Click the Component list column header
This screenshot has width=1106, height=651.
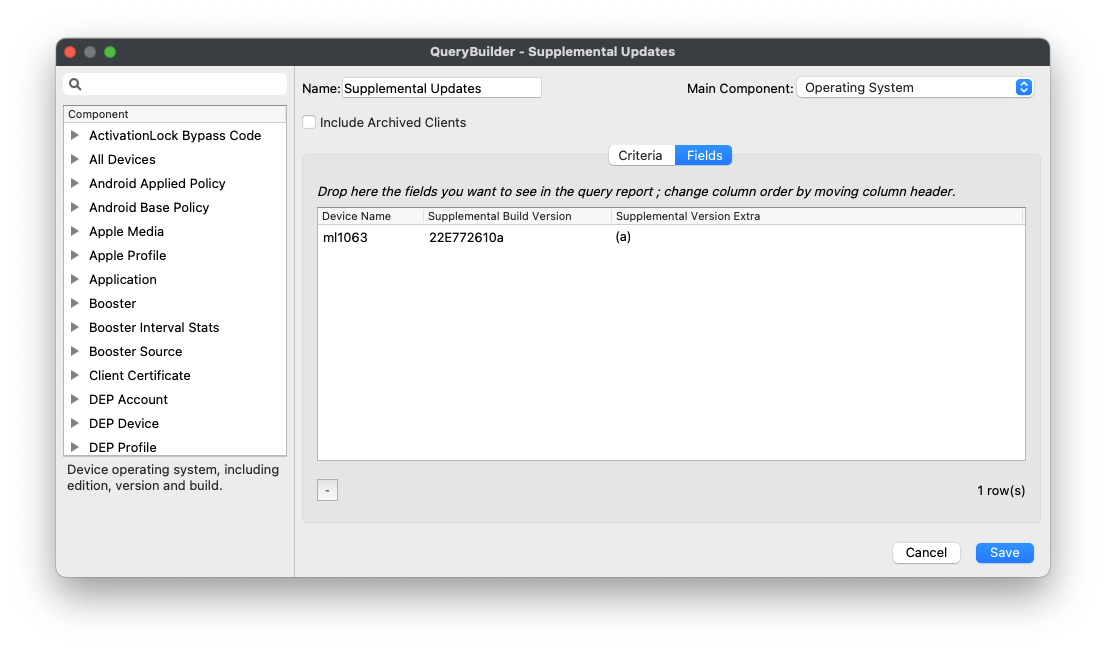[x=175, y=114]
